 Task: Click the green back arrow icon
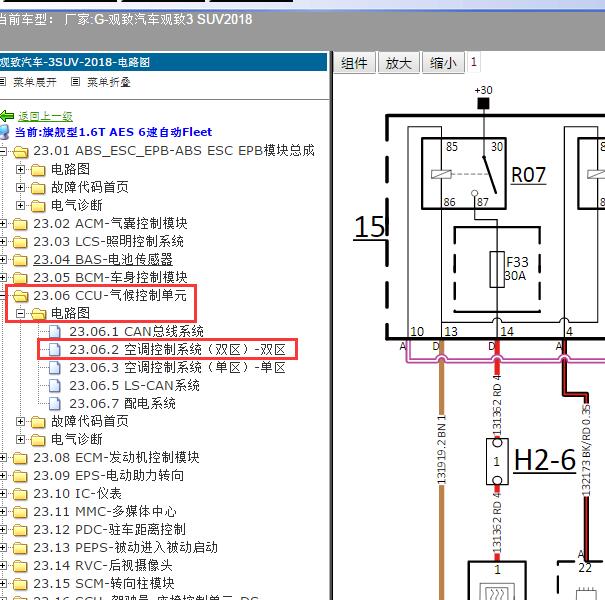click(x=7, y=116)
